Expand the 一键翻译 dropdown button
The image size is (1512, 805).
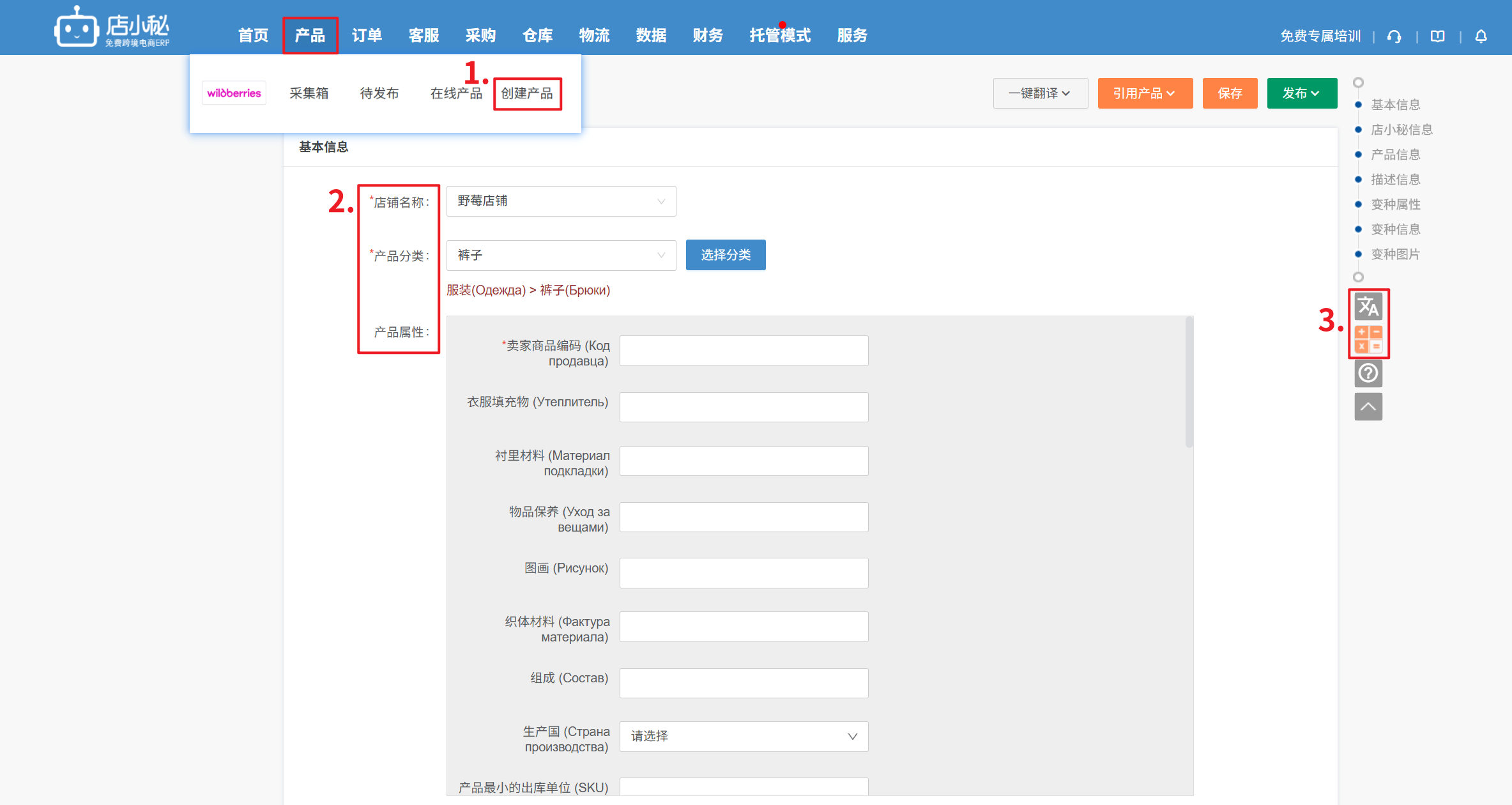pos(1040,93)
